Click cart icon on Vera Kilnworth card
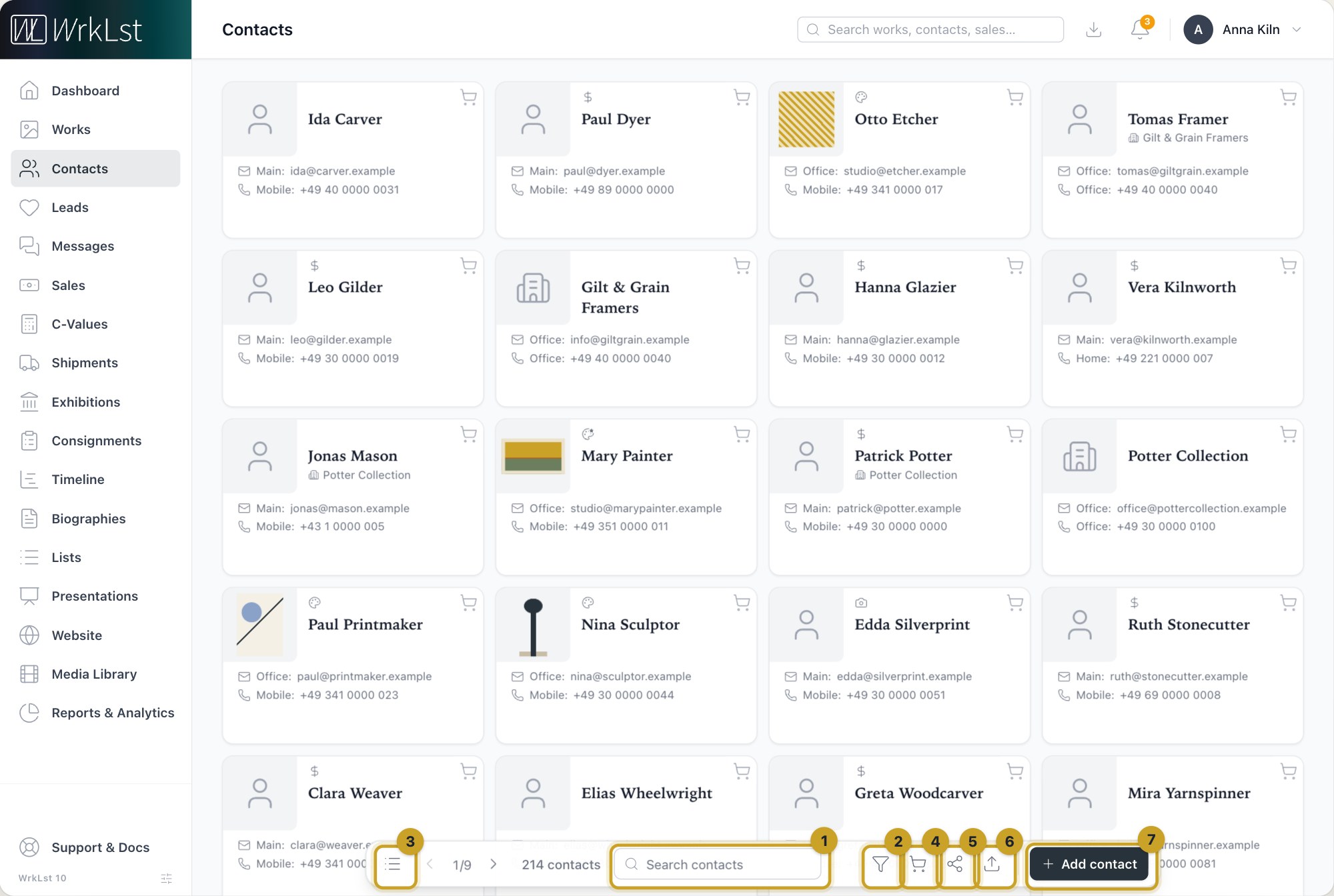 click(x=1288, y=266)
